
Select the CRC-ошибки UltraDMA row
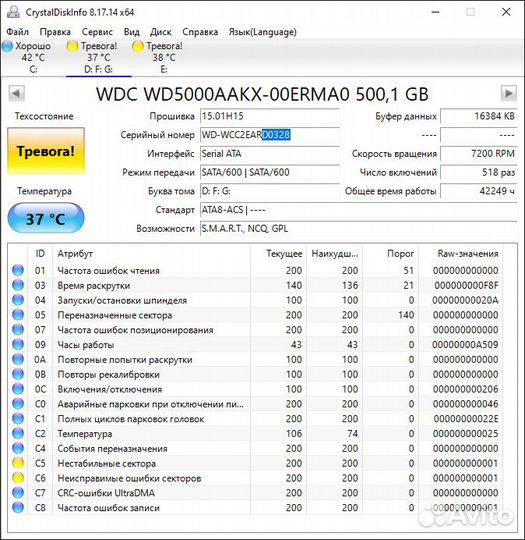256,493
